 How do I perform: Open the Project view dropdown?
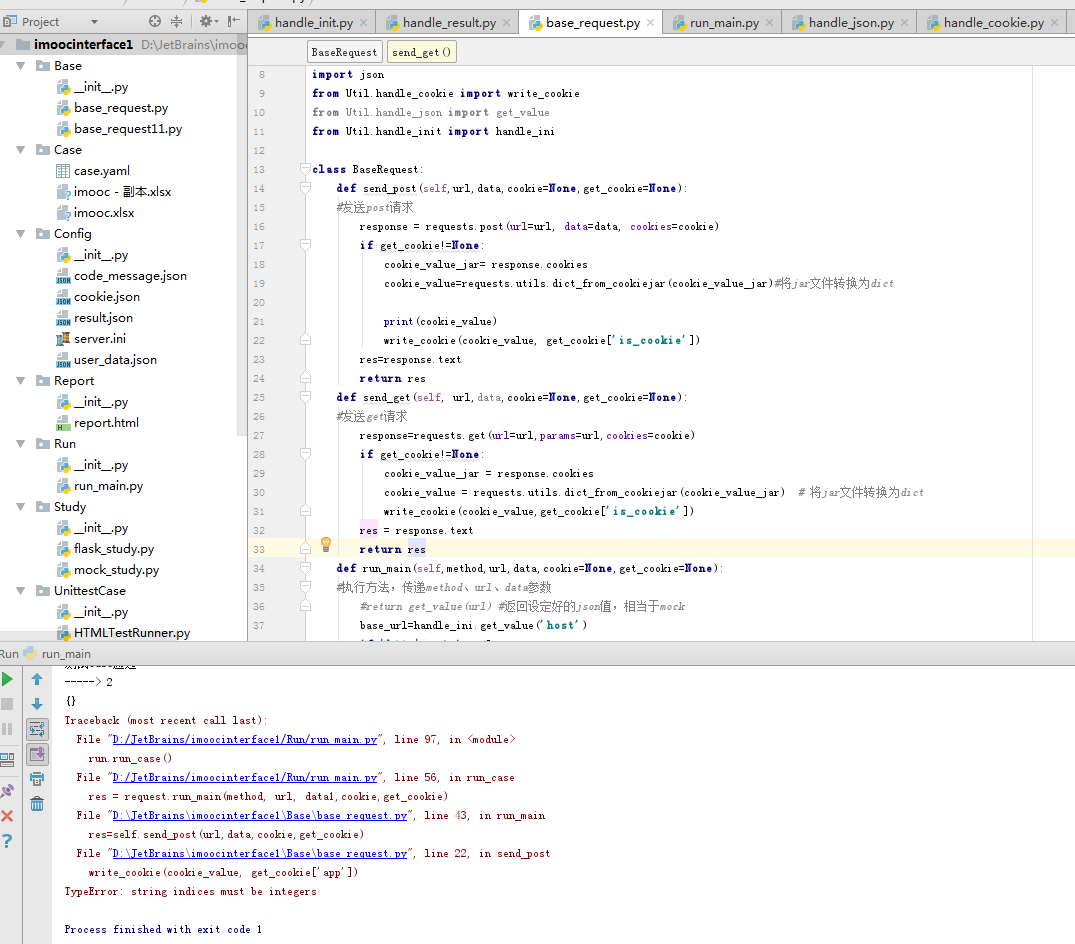point(94,22)
